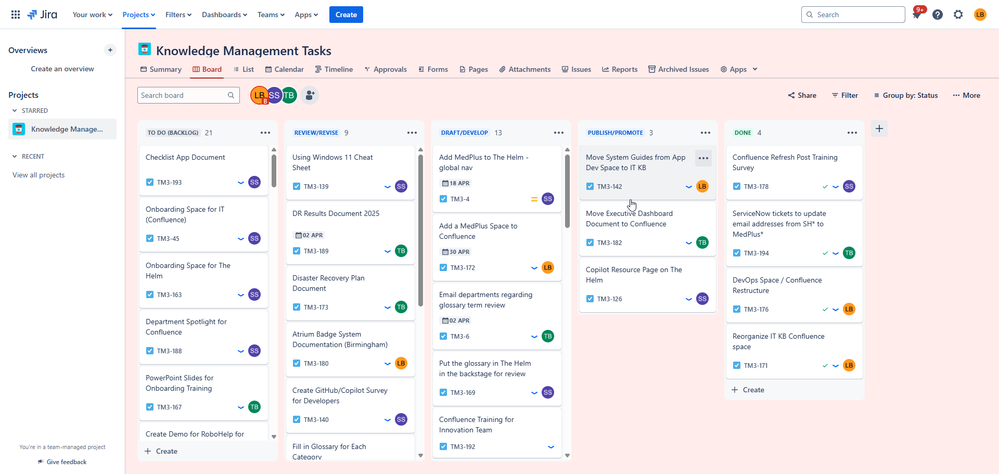
Task: Switch to the Reports tab
Action: click(619, 69)
